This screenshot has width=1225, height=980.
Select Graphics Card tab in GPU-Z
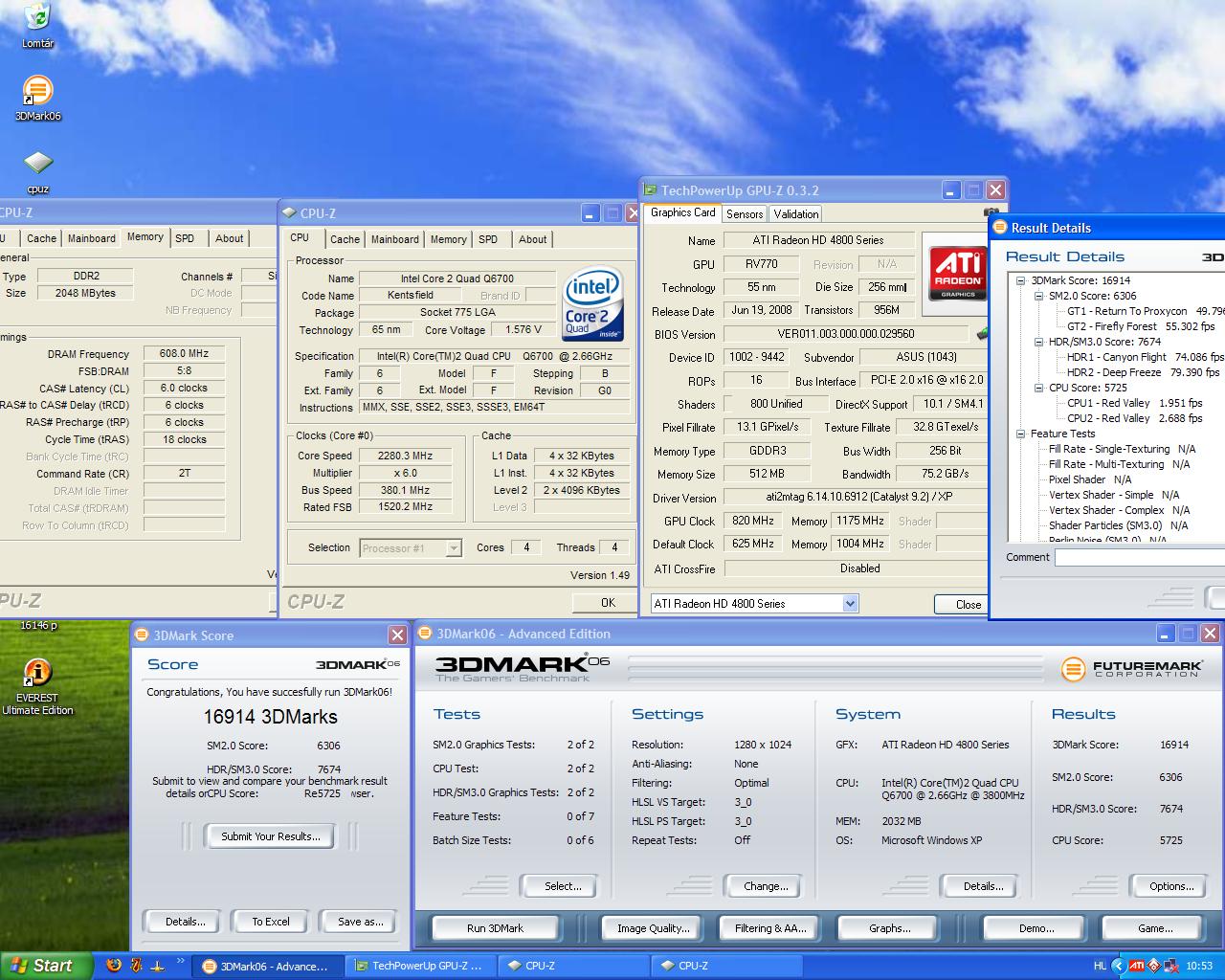(x=682, y=212)
